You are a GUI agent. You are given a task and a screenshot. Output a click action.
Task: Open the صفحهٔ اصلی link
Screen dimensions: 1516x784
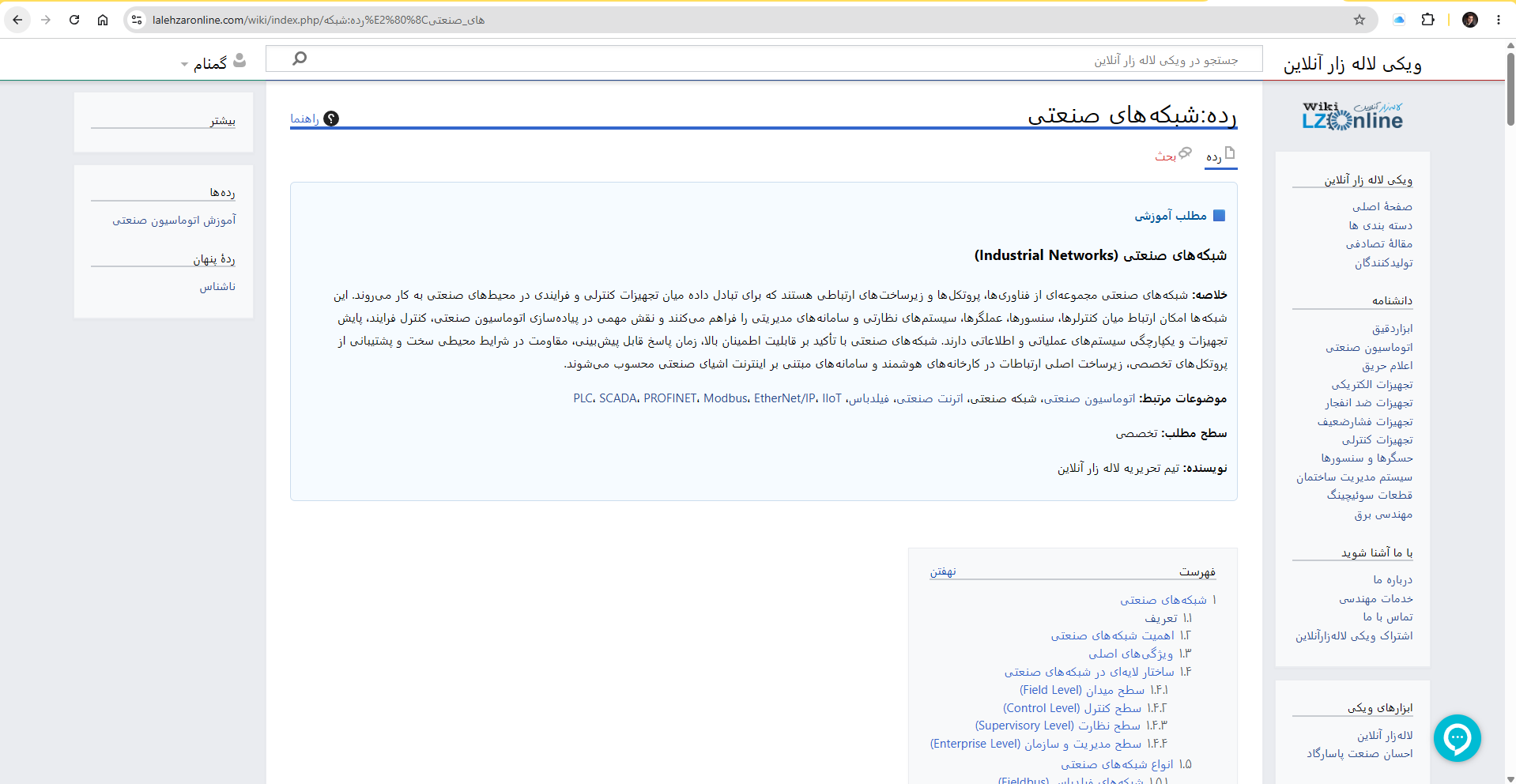[x=1382, y=206]
